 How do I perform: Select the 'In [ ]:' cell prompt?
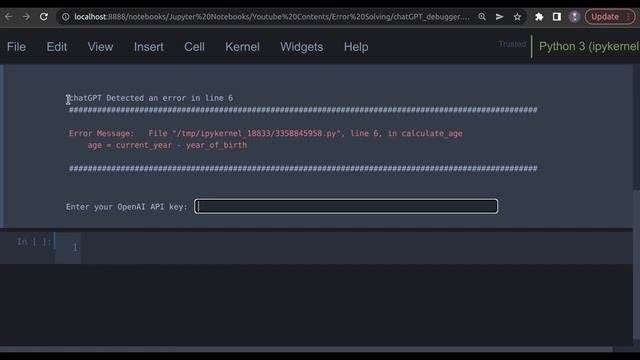34,242
